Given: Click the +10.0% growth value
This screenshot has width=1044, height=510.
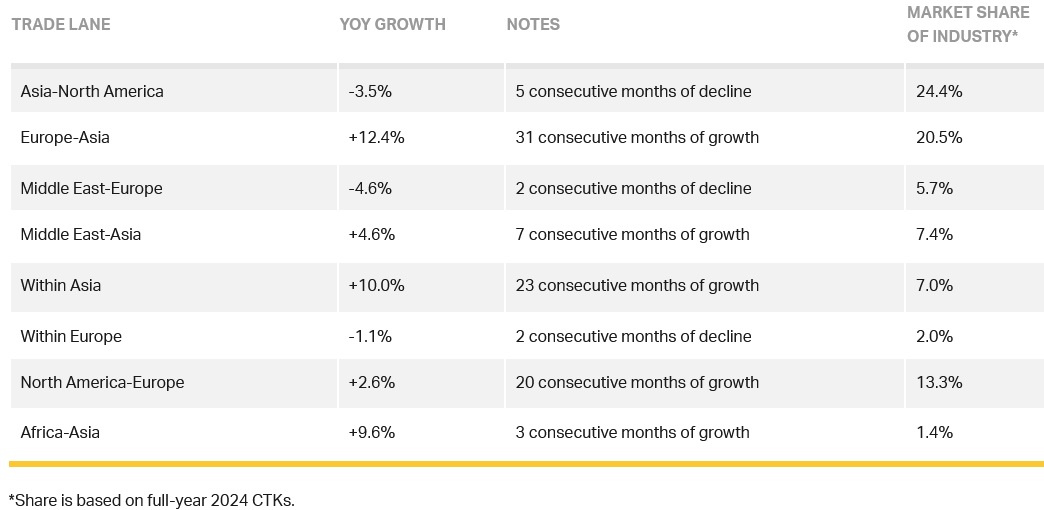Looking at the screenshot, I should [x=376, y=285].
